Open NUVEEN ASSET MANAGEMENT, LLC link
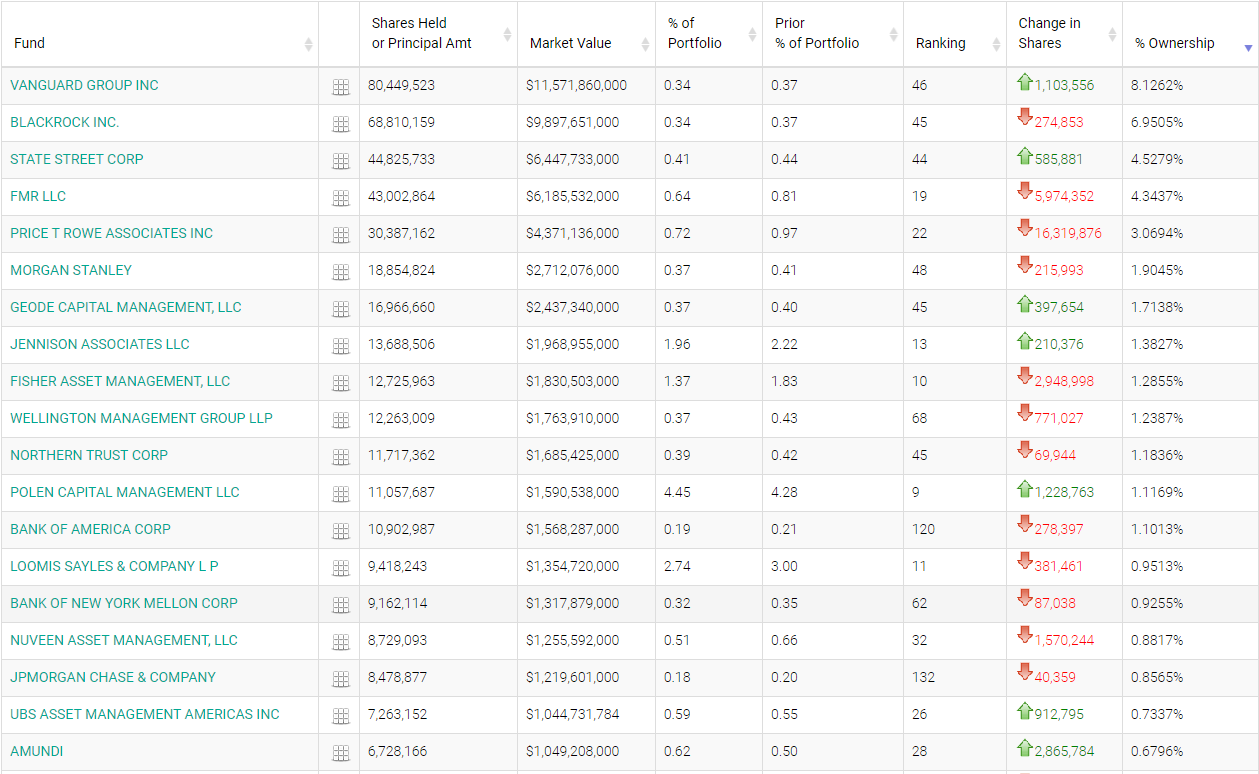Viewport: 1259px width, 774px height. [x=124, y=641]
